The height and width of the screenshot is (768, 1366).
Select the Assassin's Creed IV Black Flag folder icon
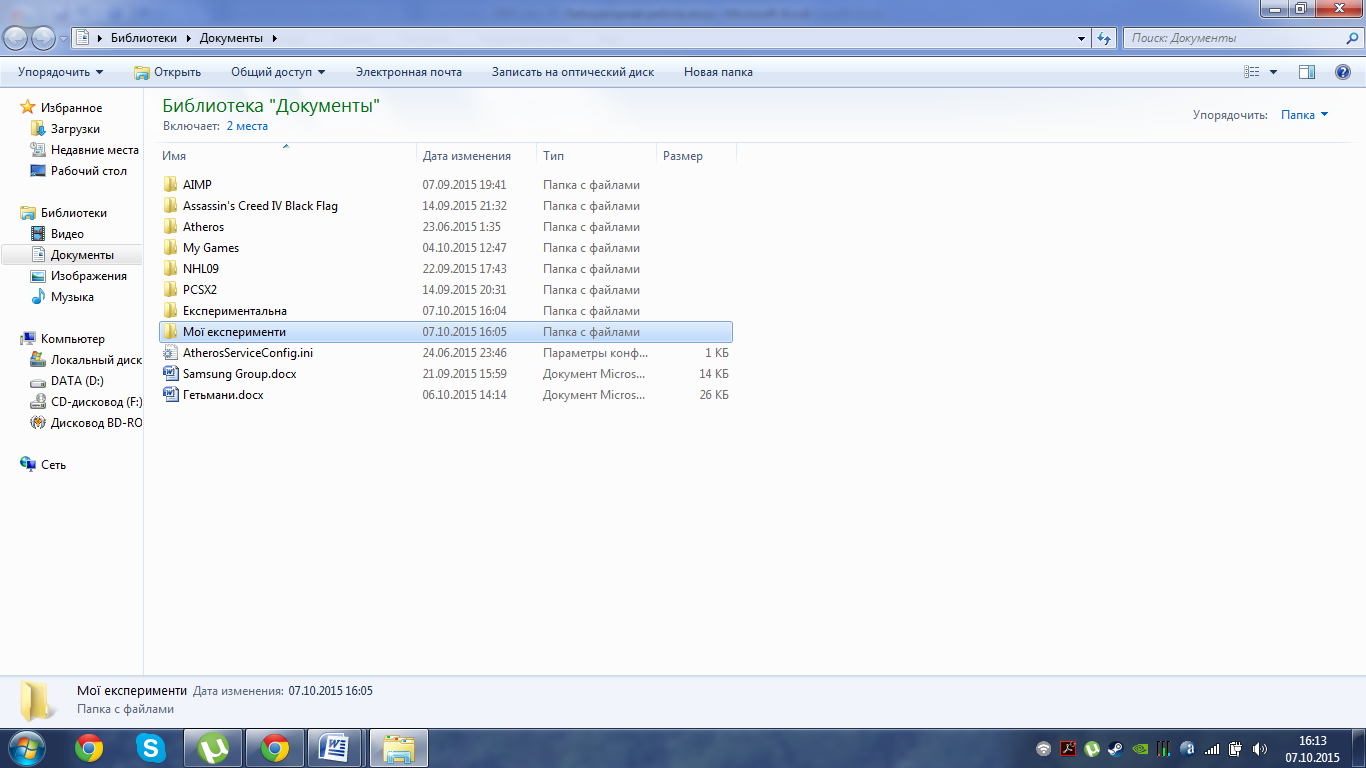[170, 206]
